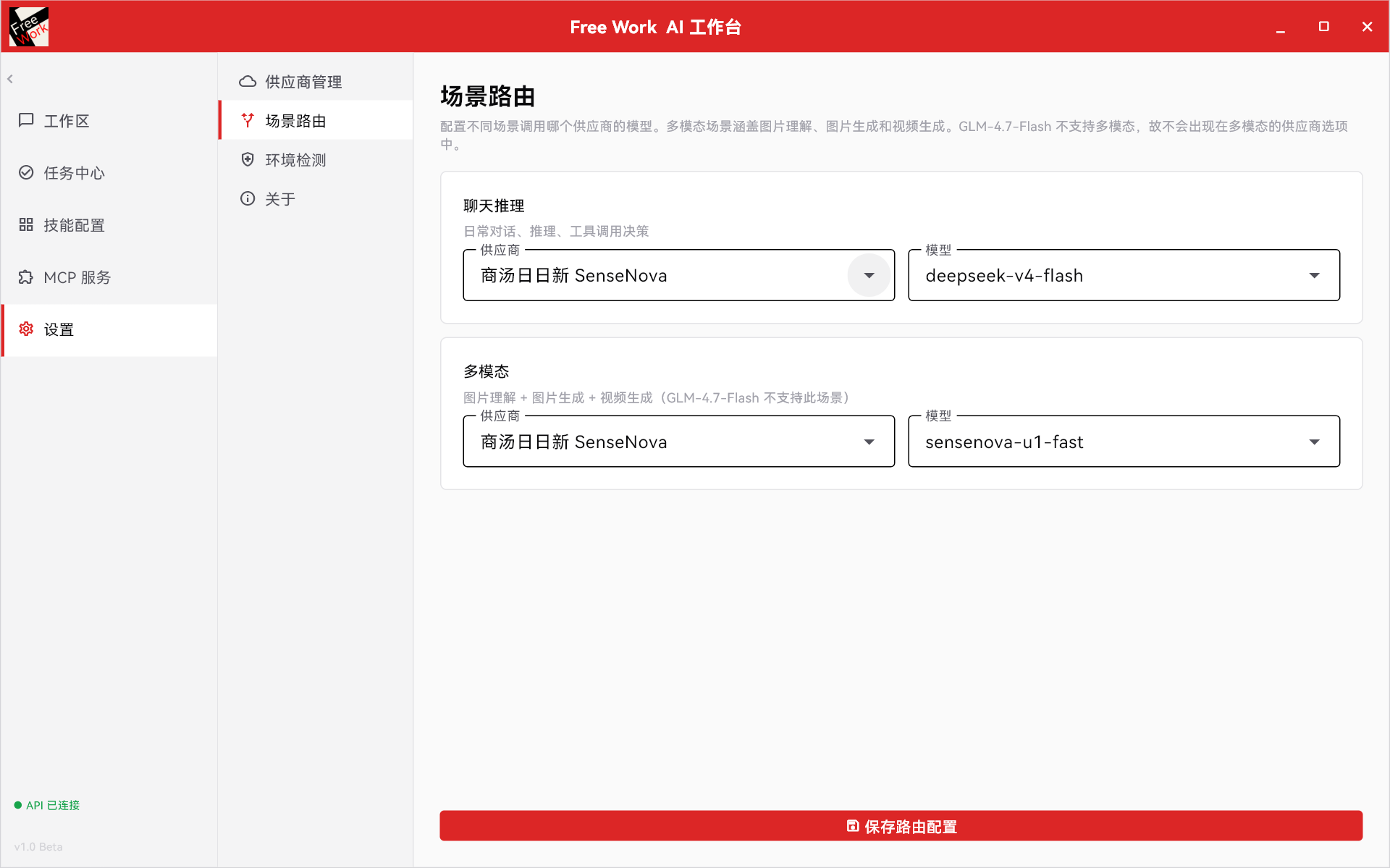Click 保存路由配置 button
This screenshot has height=868, width=1390.
click(x=901, y=826)
